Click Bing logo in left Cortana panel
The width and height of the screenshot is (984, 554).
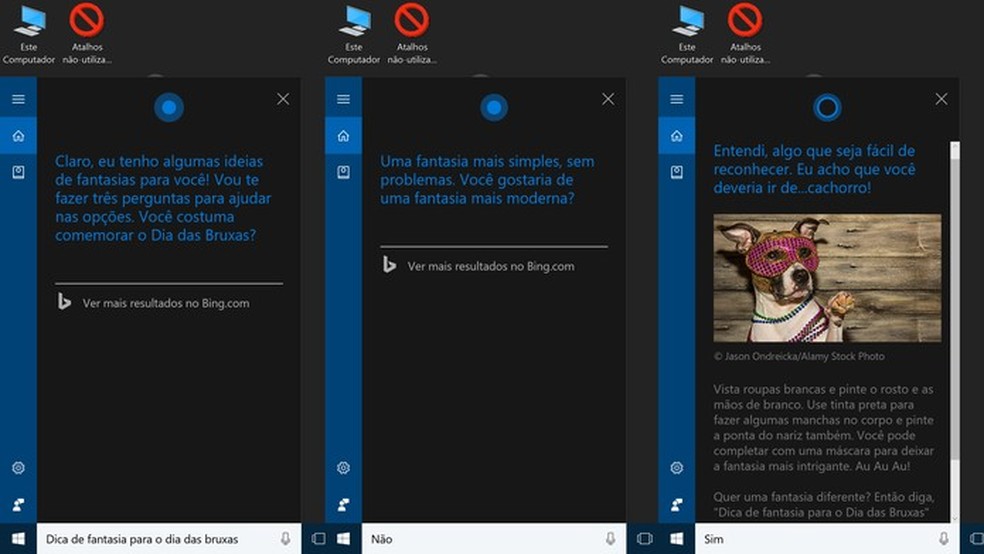(x=64, y=302)
